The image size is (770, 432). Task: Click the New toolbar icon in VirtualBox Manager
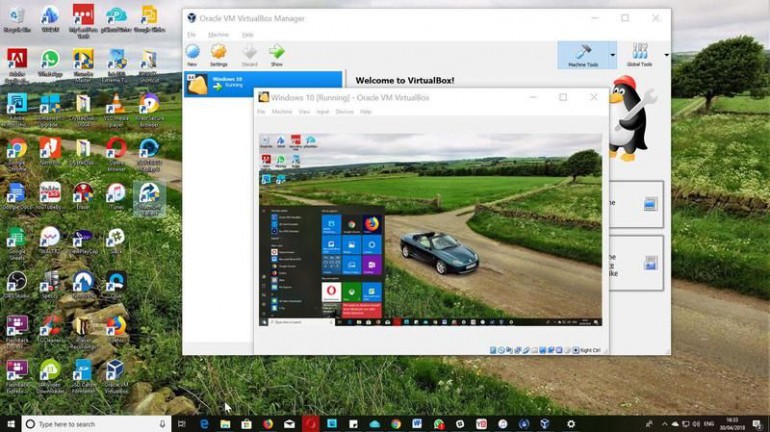click(x=192, y=54)
